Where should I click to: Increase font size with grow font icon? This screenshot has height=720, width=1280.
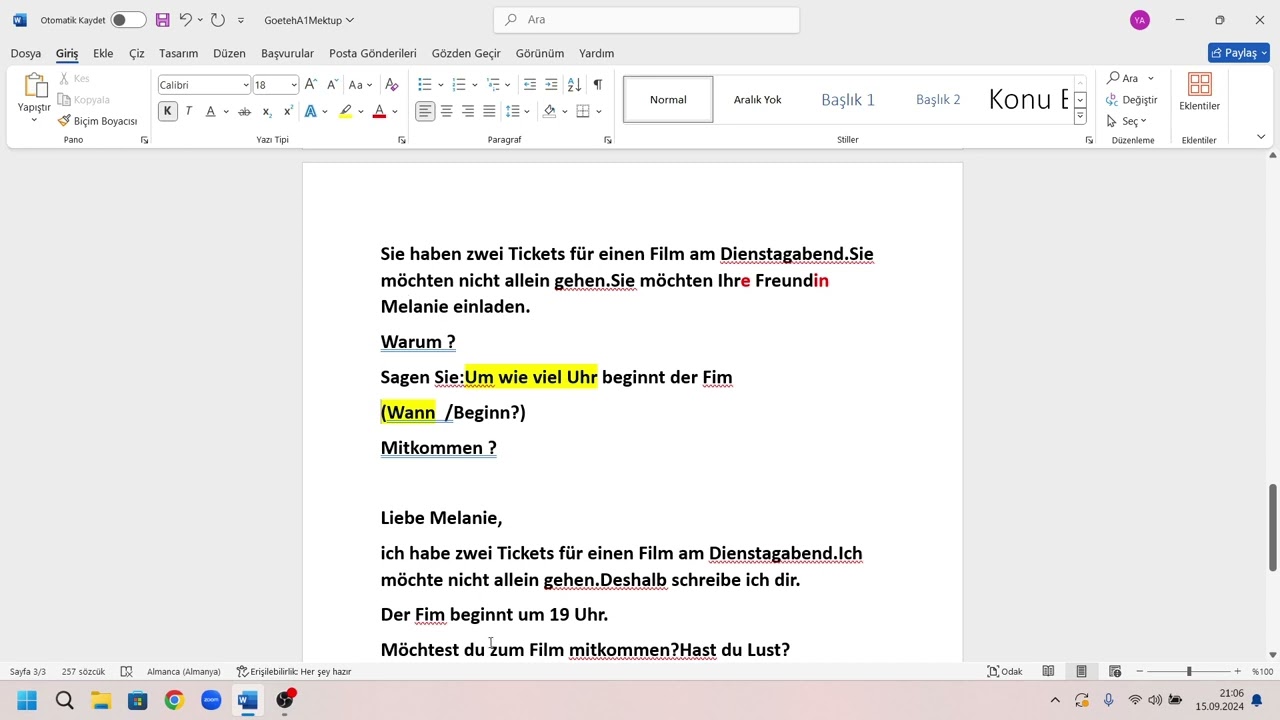pyautogui.click(x=311, y=85)
